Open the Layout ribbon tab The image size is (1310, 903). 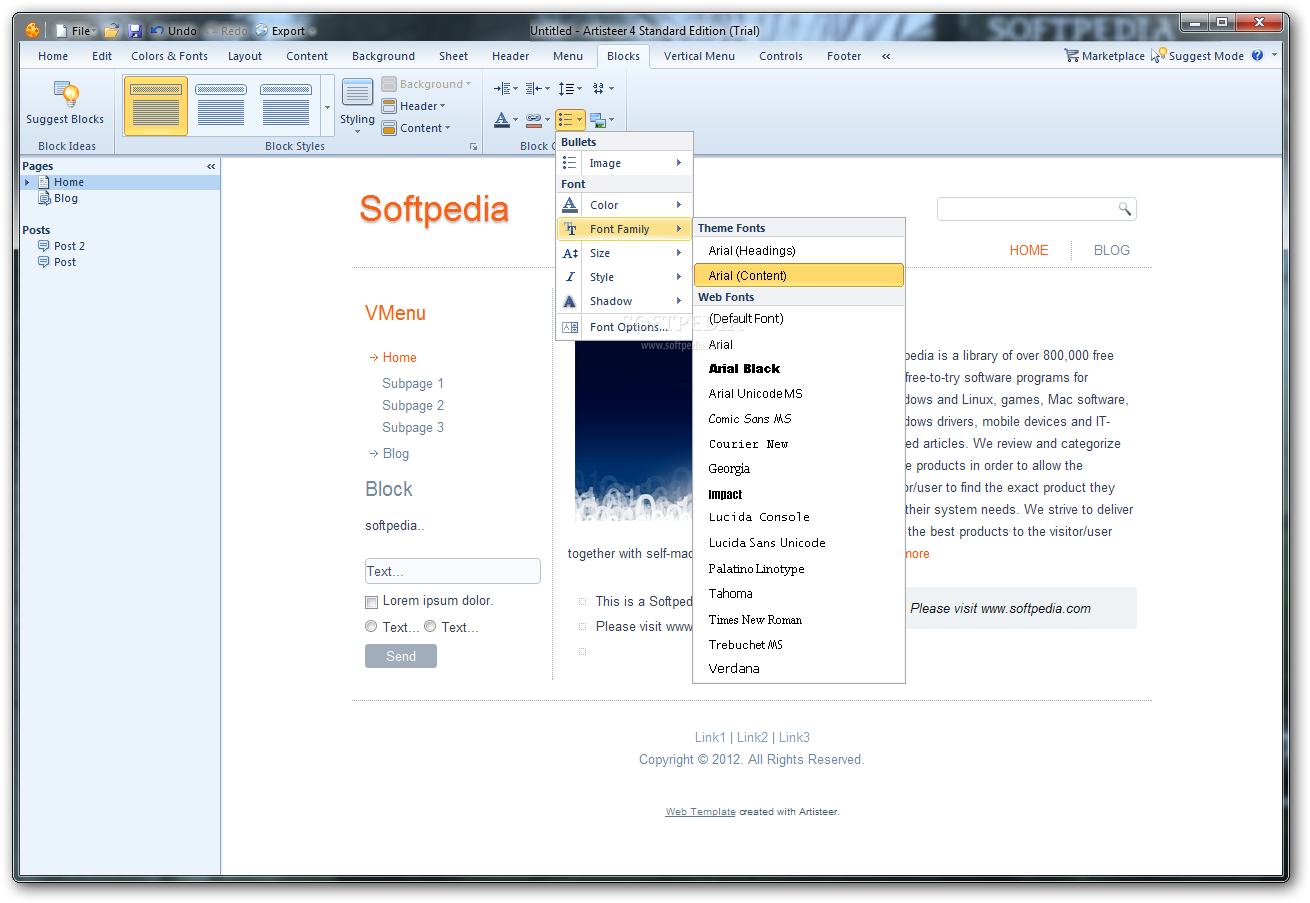[245, 56]
